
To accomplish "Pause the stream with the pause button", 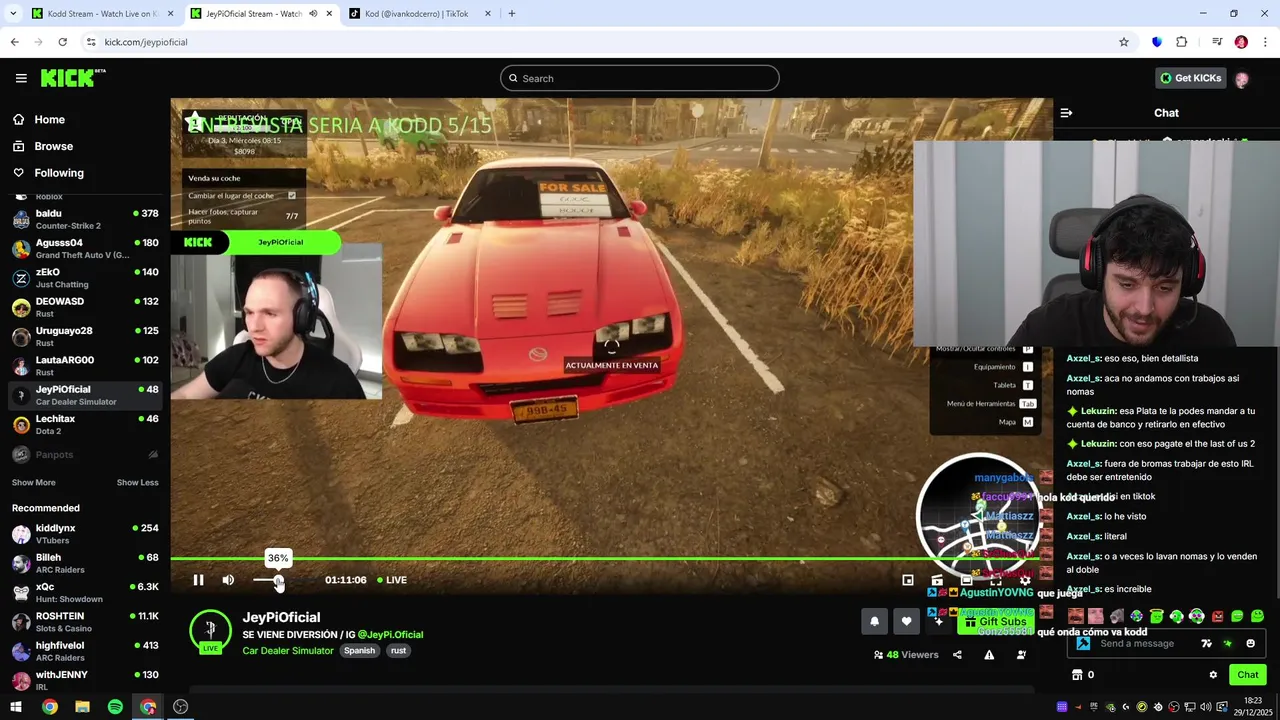I will [198, 580].
